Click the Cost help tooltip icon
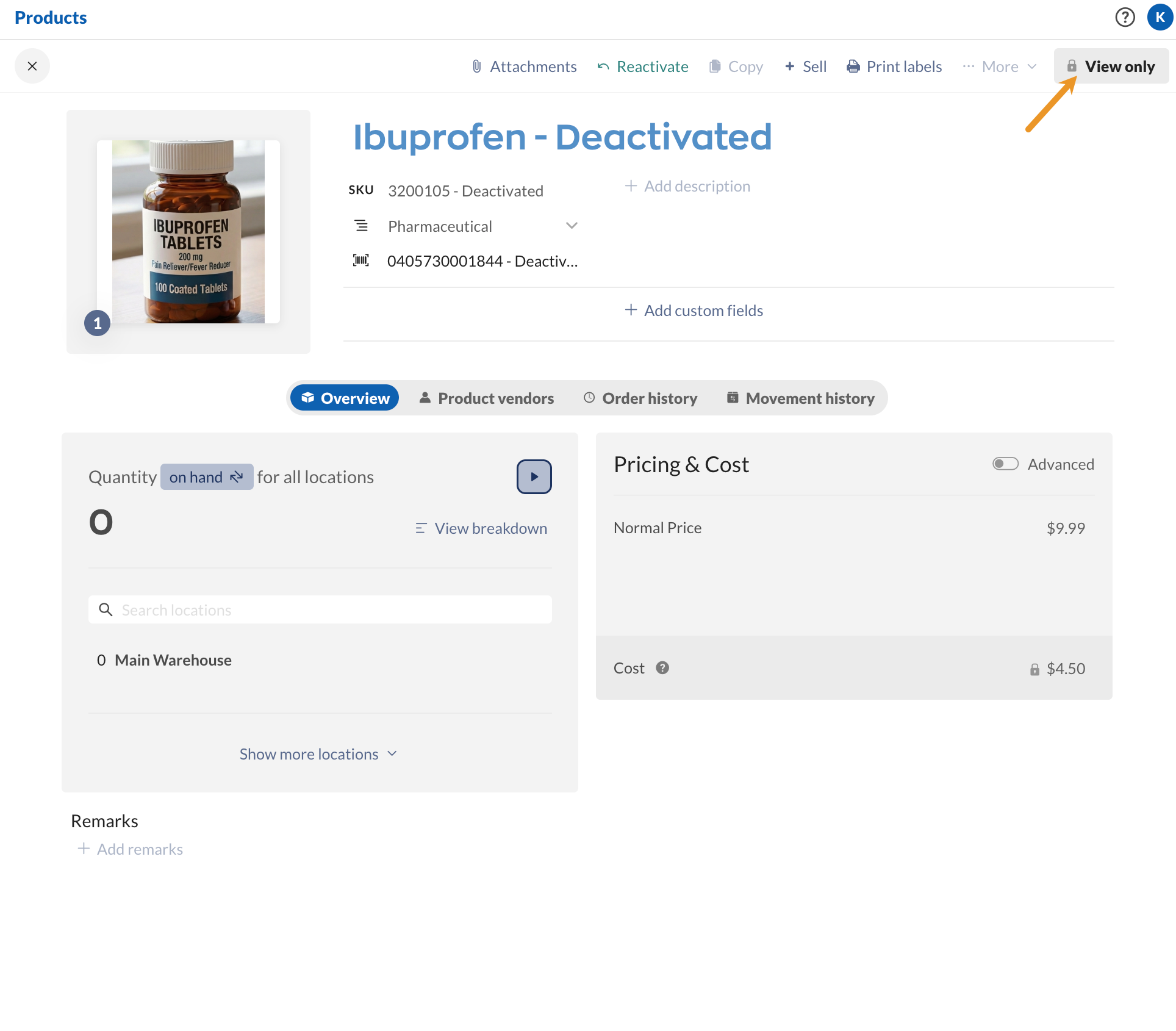The image size is (1176, 1031). (x=662, y=668)
